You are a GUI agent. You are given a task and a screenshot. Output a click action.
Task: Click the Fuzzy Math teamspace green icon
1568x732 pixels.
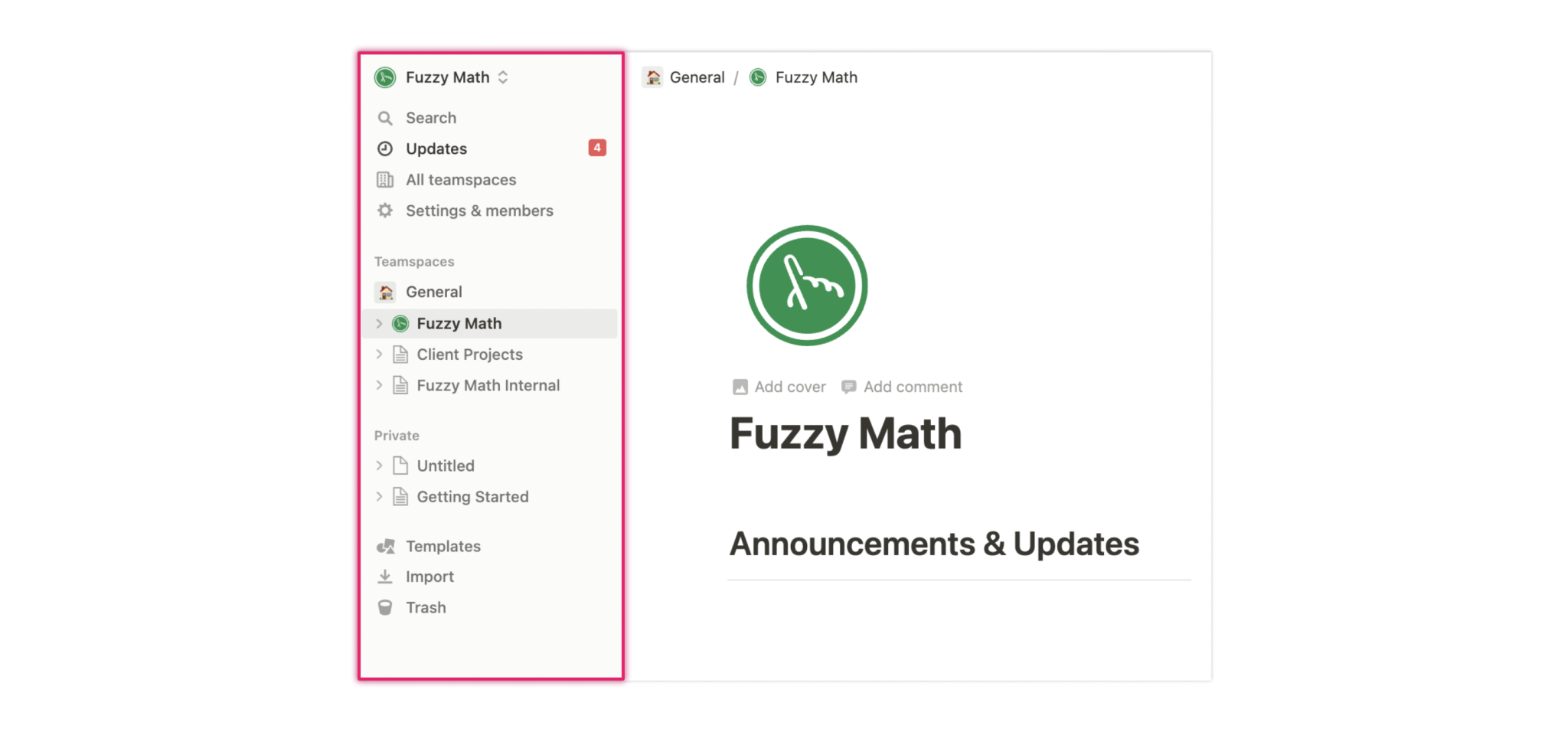pos(400,323)
